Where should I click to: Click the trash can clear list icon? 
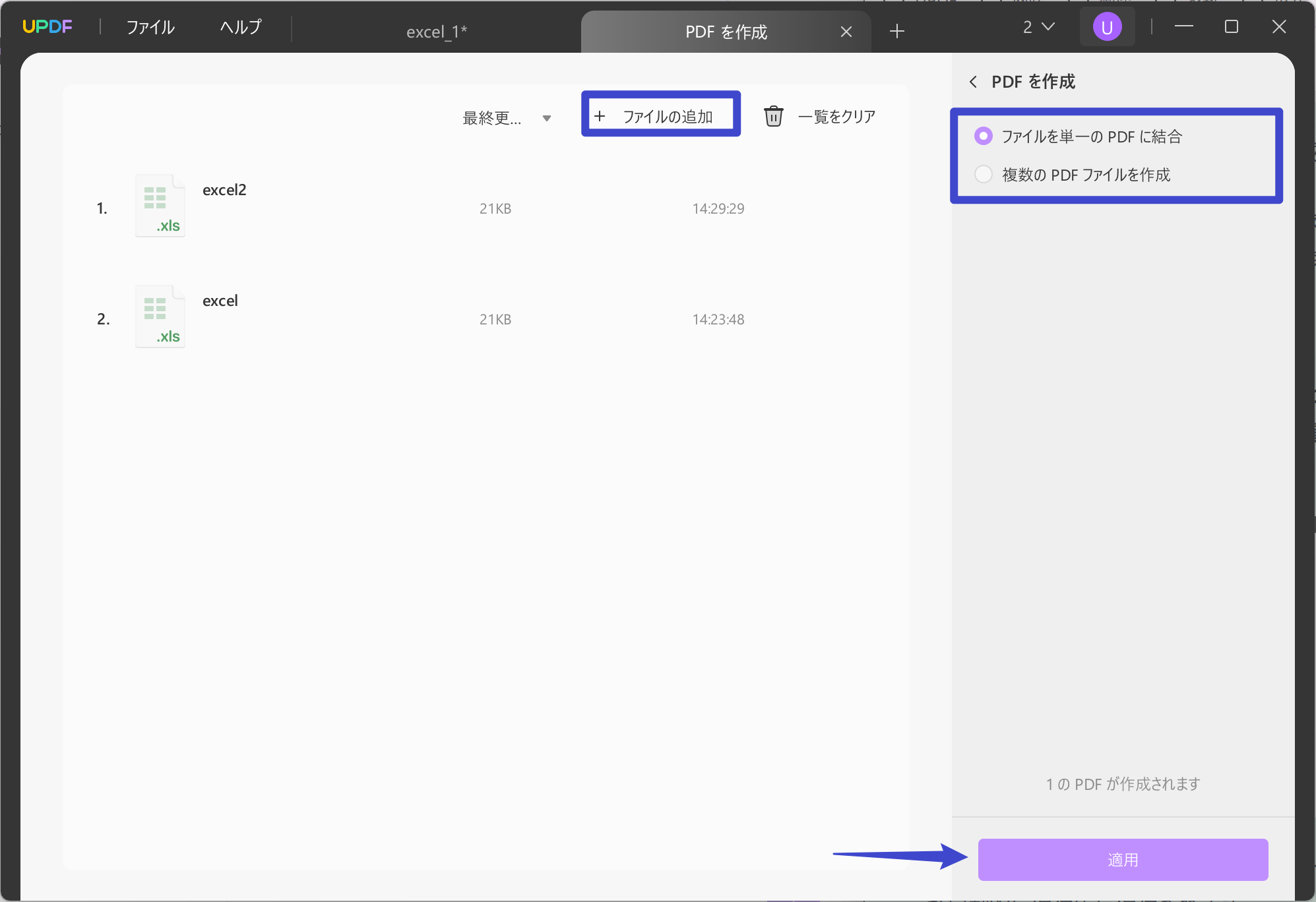[773, 116]
